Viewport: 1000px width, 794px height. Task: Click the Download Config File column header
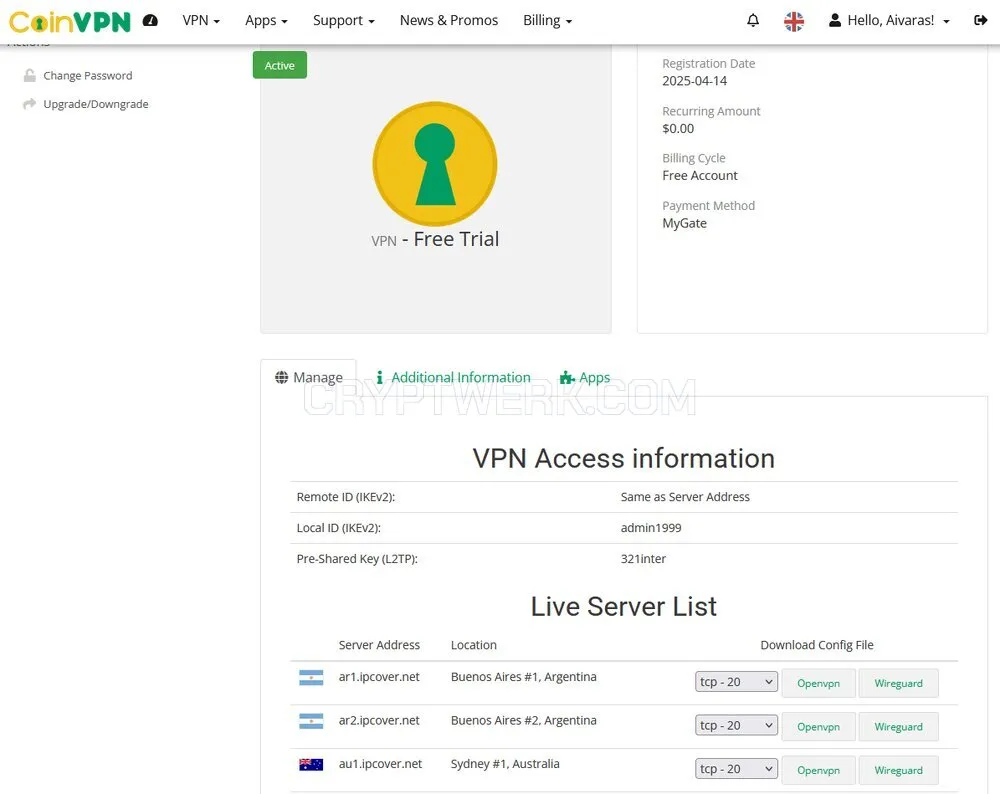[817, 645]
